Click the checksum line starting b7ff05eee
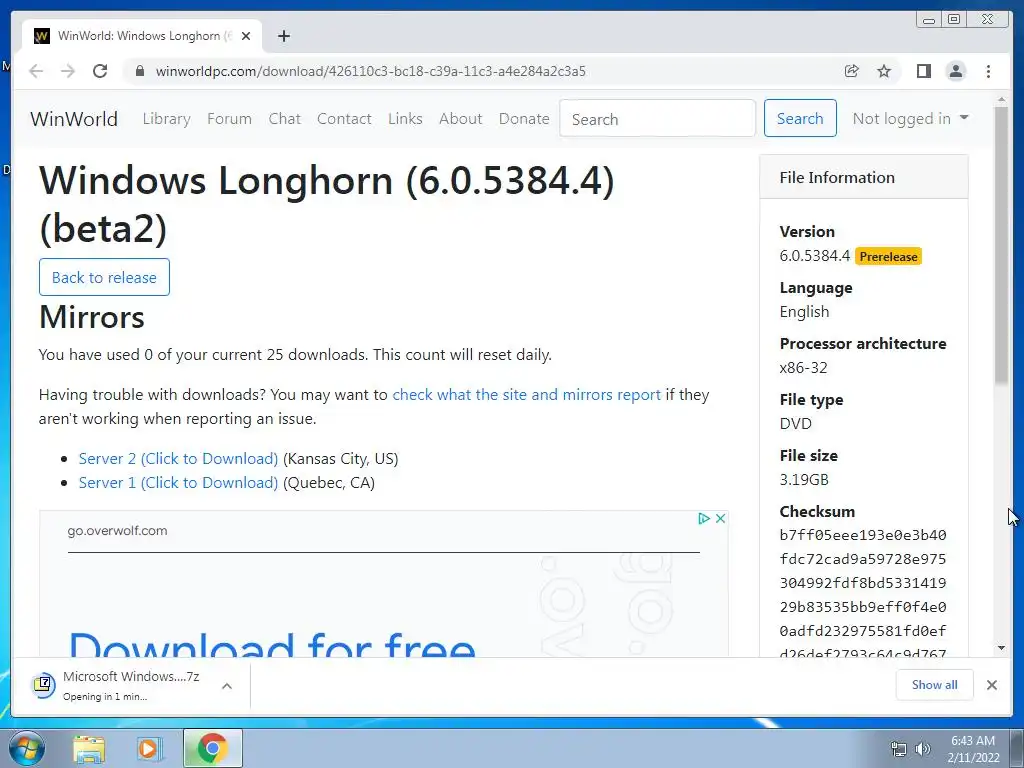The width and height of the screenshot is (1024, 768). click(x=863, y=536)
